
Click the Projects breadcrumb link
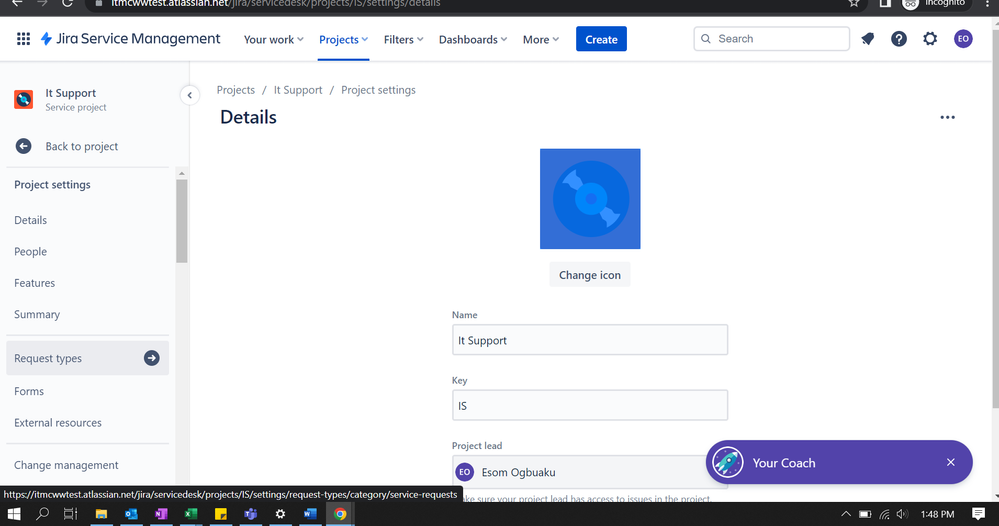click(236, 90)
